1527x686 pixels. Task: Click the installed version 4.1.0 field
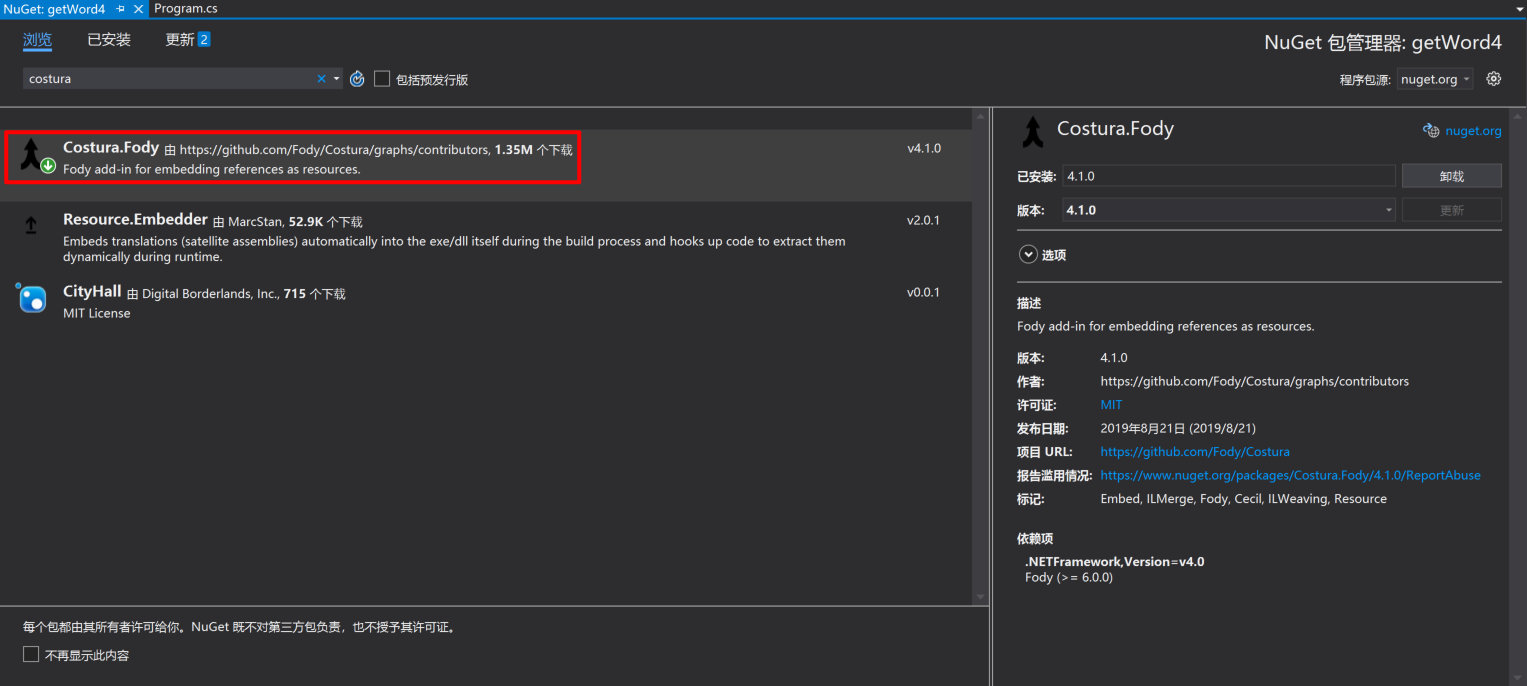tap(1229, 176)
